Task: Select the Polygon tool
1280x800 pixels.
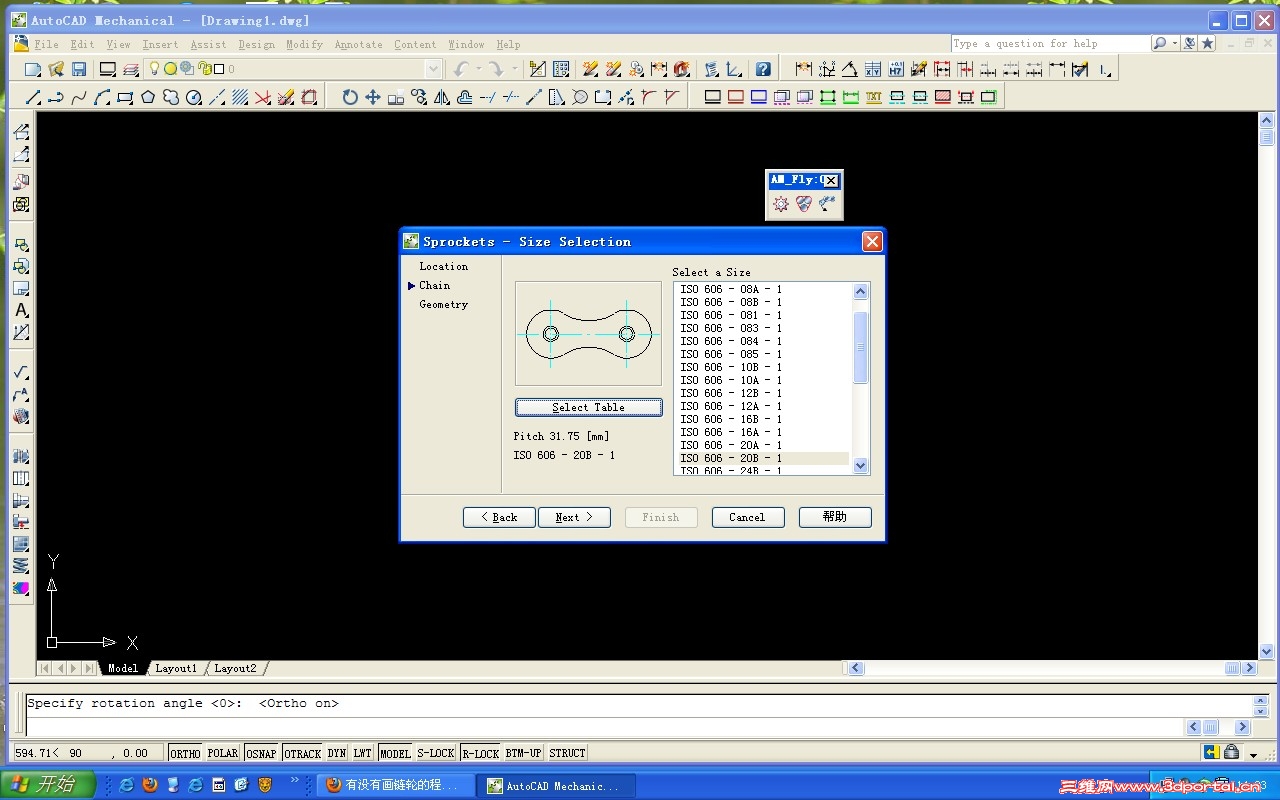Action: (148, 97)
